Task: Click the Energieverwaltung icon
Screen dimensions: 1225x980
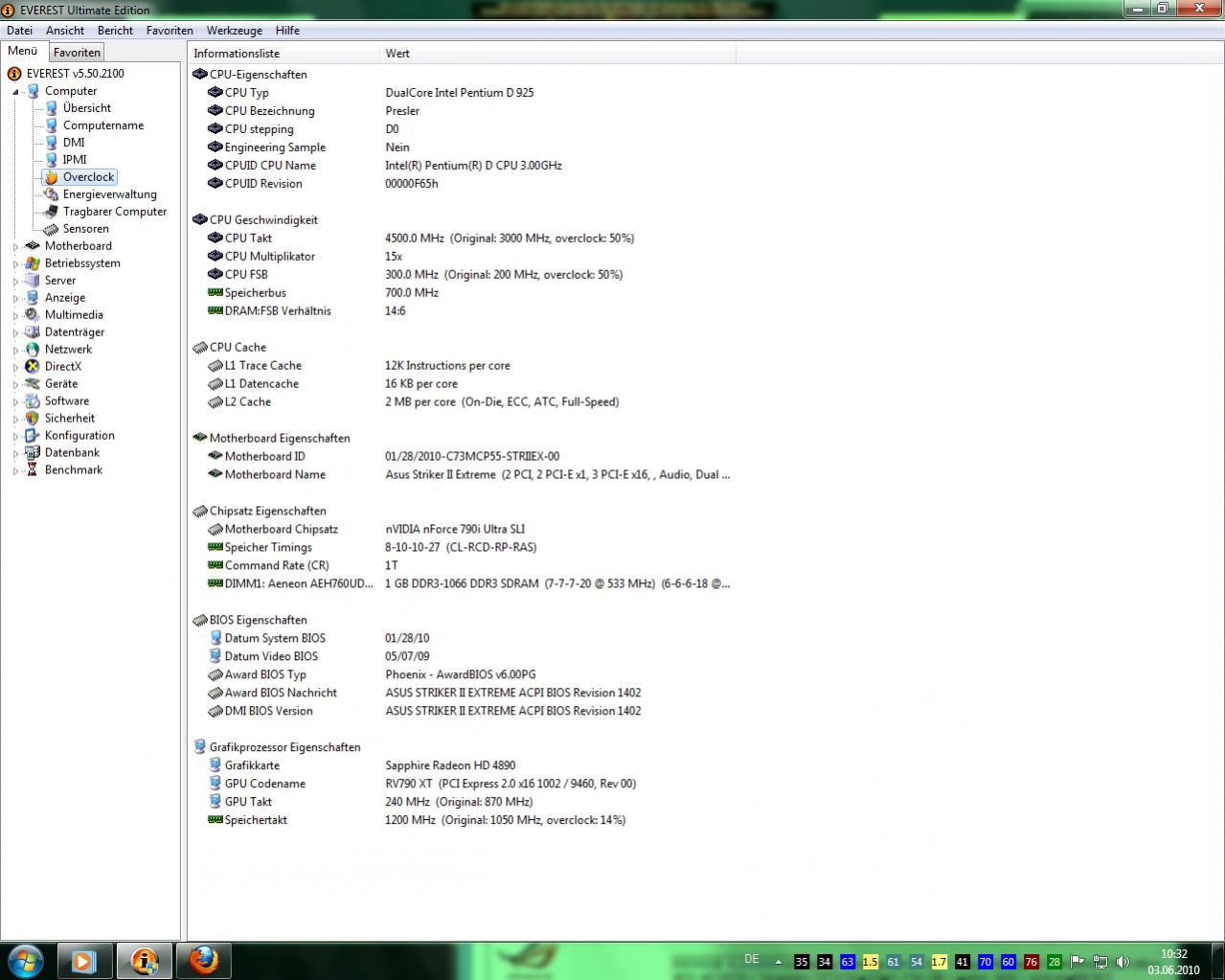Action: [x=51, y=194]
